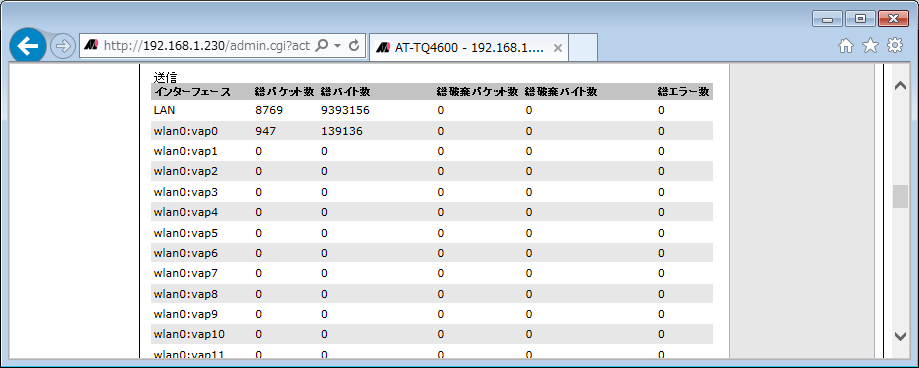Click the wlan0:vap10 interface label

189,334
